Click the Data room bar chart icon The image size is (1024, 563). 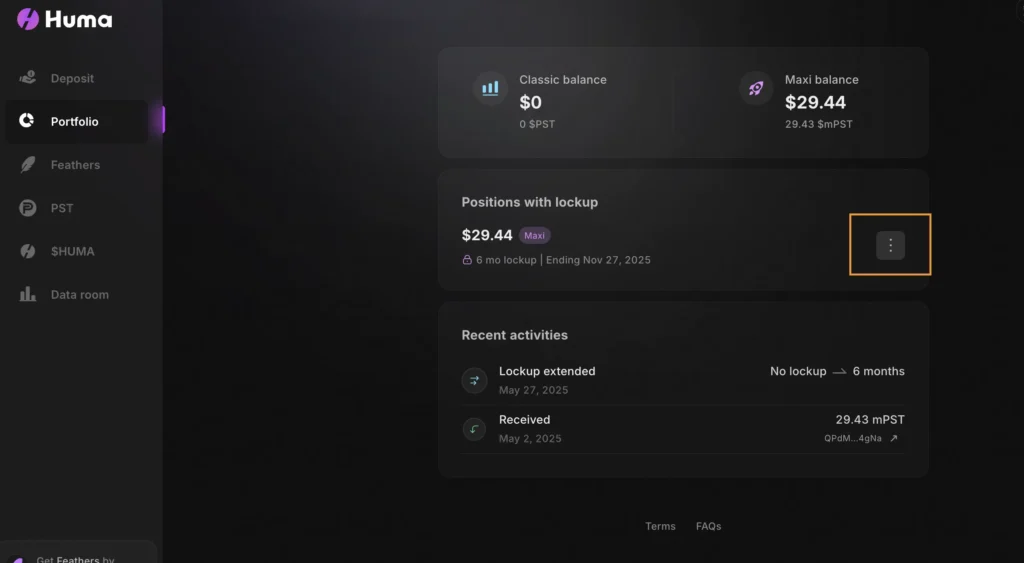click(27, 294)
